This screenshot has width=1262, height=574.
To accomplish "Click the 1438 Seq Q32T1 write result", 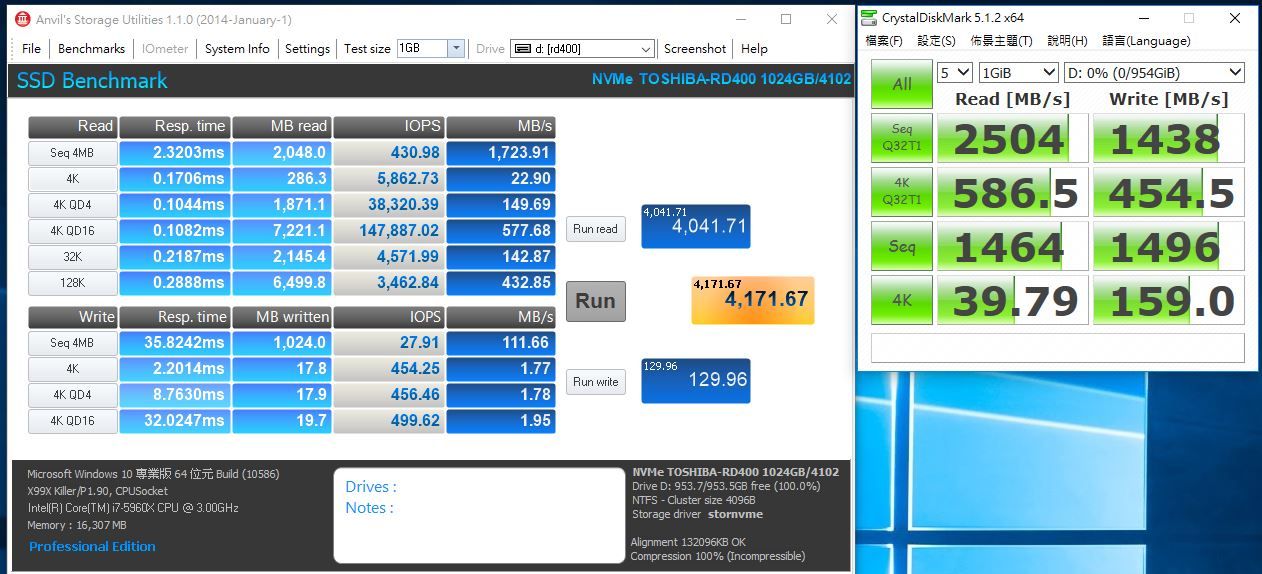I will (1168, 138).
